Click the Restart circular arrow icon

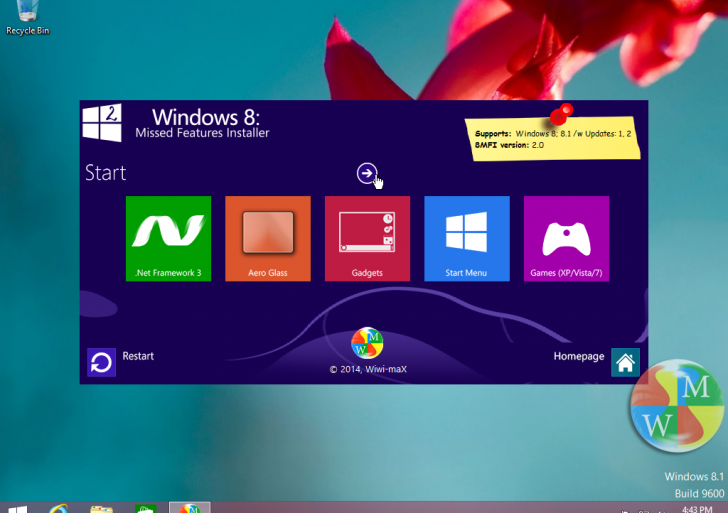point(101,362)
